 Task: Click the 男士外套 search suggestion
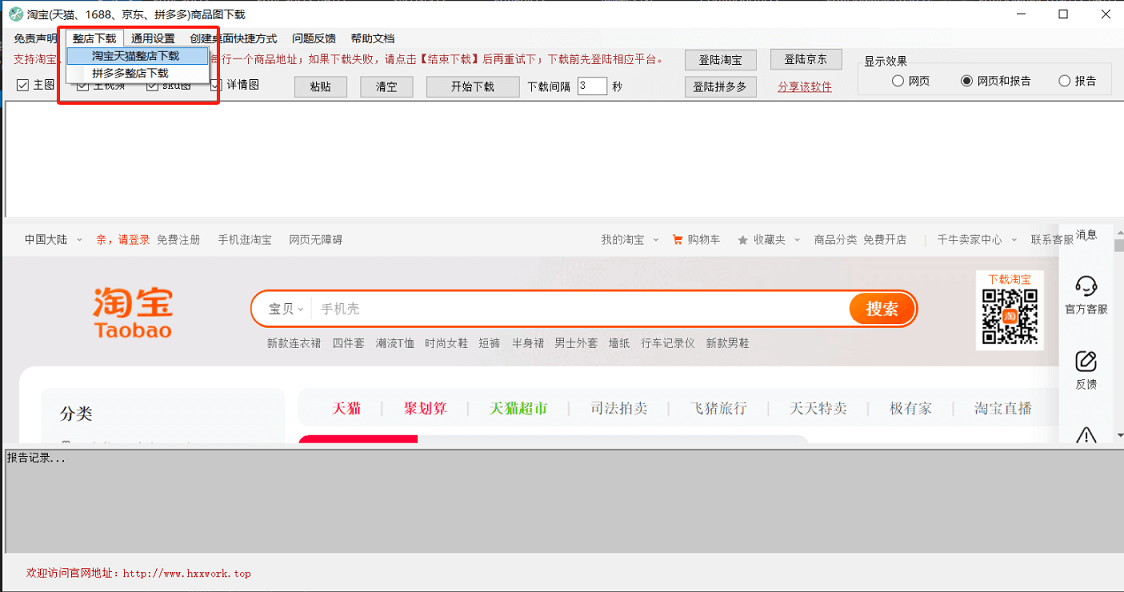(x=576, y=343)
